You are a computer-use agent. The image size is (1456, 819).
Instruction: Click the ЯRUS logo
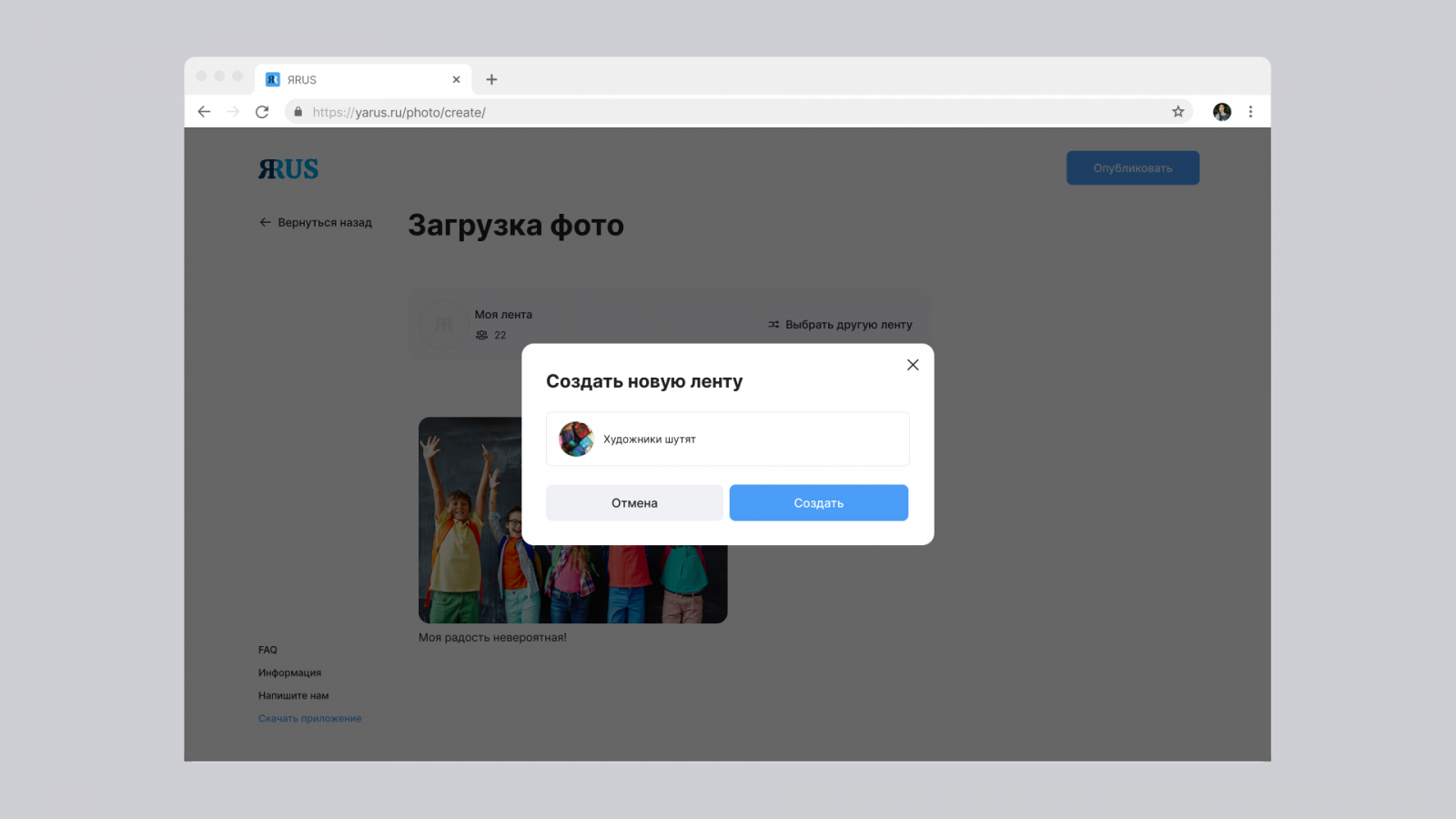click(288, 169)
